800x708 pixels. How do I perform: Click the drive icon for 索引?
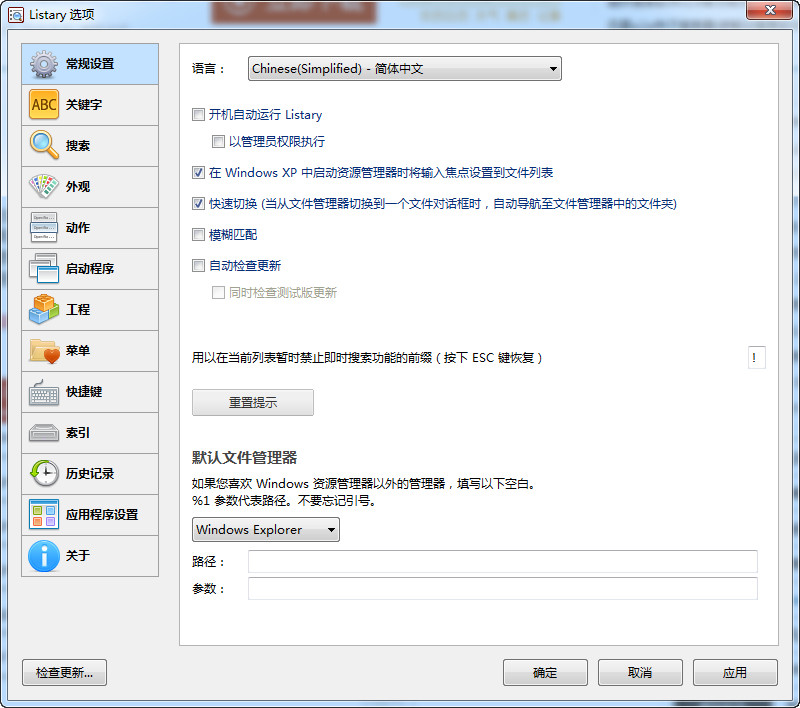click(x=44, y=433)
